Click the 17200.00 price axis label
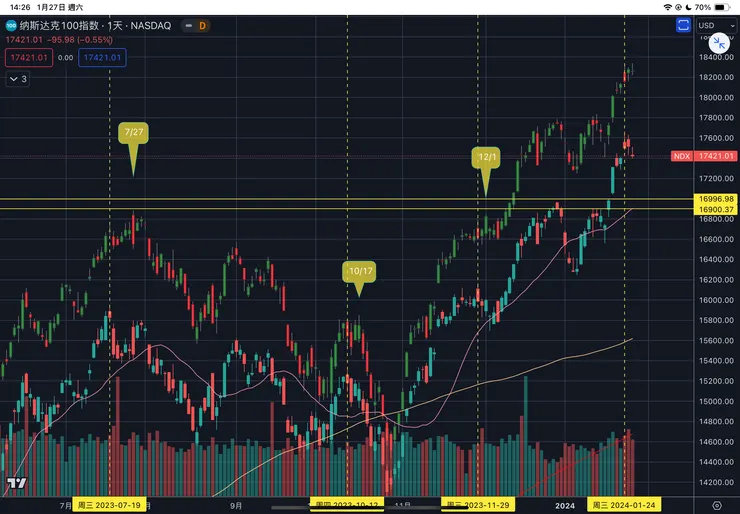 [716, 178]
